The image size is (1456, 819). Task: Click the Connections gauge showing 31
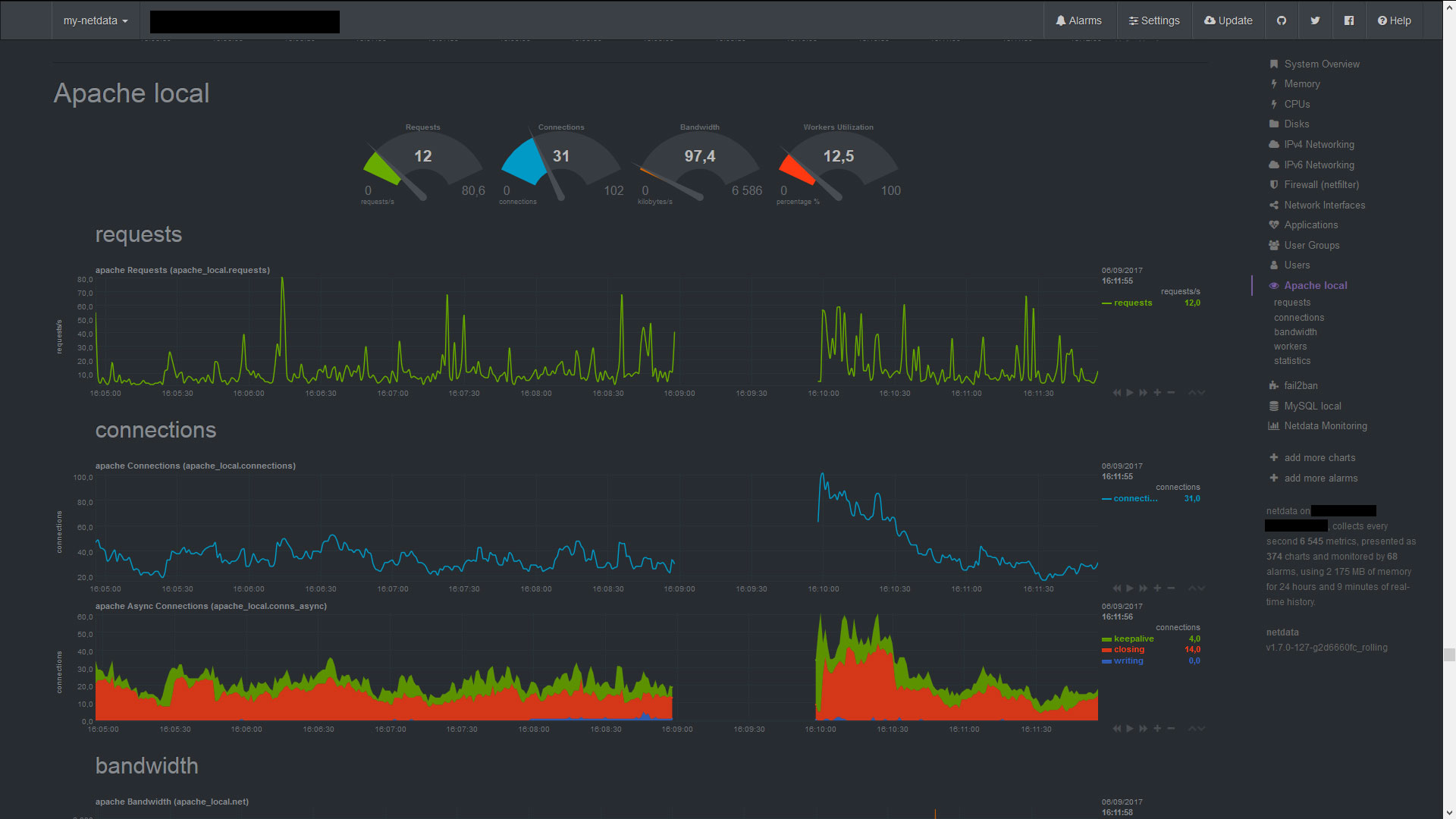(x=561, y=165)
